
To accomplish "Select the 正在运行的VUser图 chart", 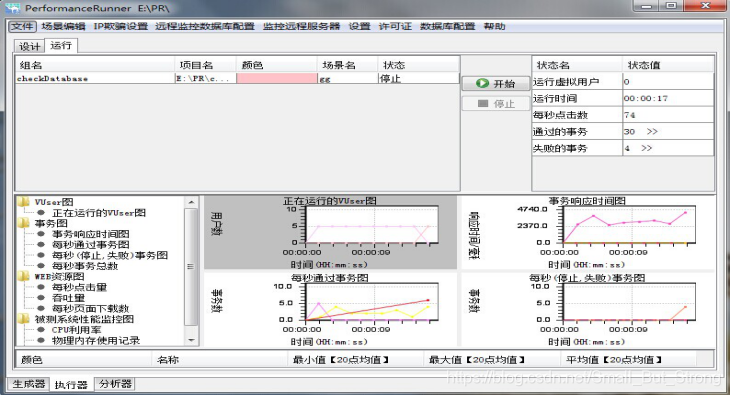I will 330,232.
